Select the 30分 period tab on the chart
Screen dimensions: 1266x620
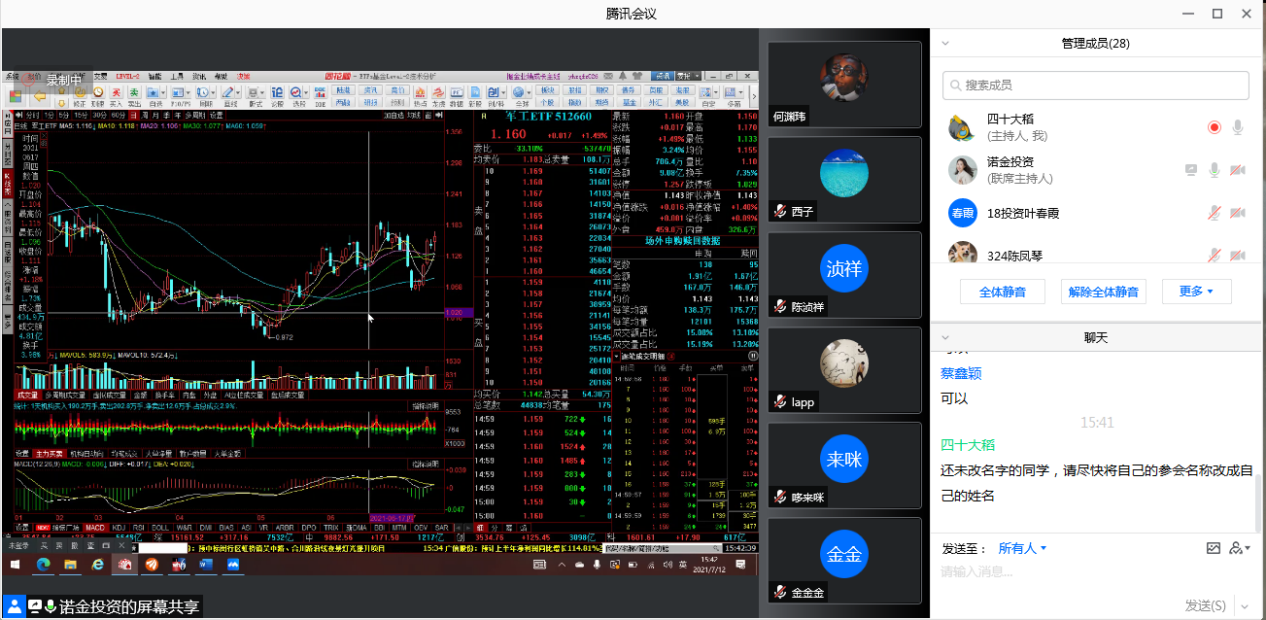[x=100, y=116]
